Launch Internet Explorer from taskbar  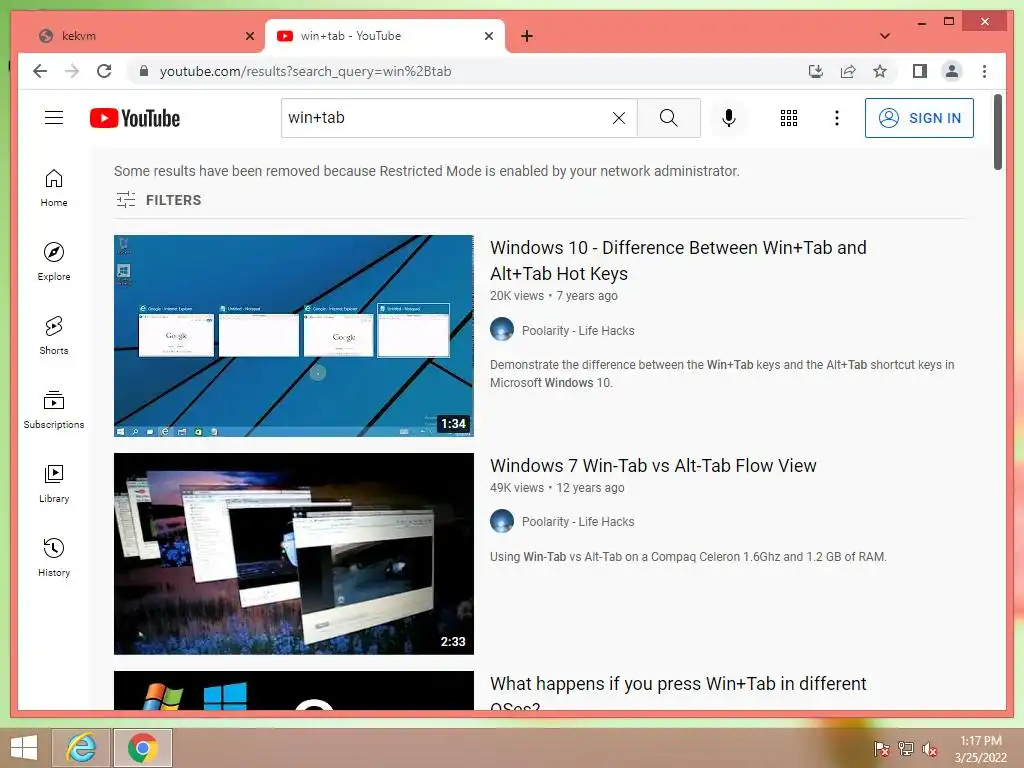click(81, 748)
